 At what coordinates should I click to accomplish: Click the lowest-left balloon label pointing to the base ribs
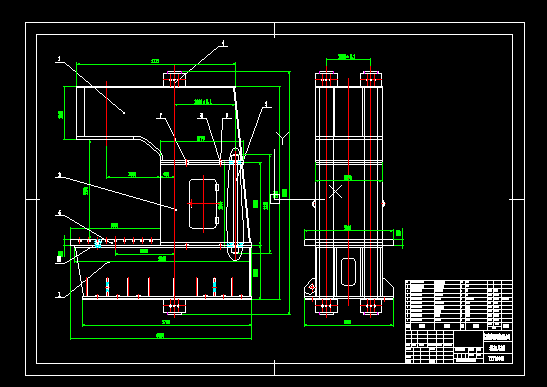pos(59,295)
